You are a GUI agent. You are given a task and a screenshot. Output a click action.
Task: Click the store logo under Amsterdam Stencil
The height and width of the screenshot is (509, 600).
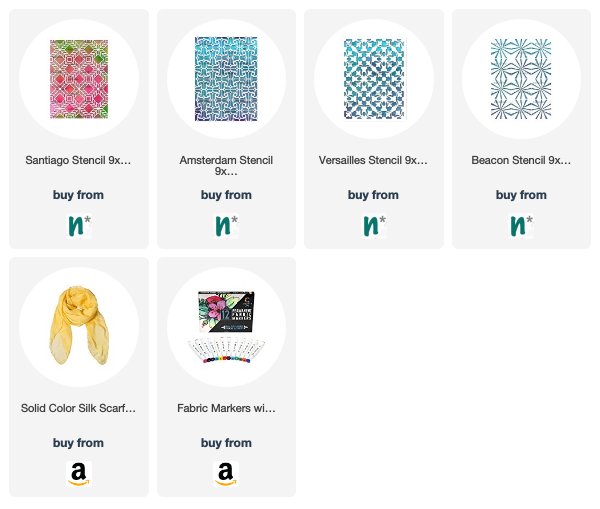pos(226,226)
